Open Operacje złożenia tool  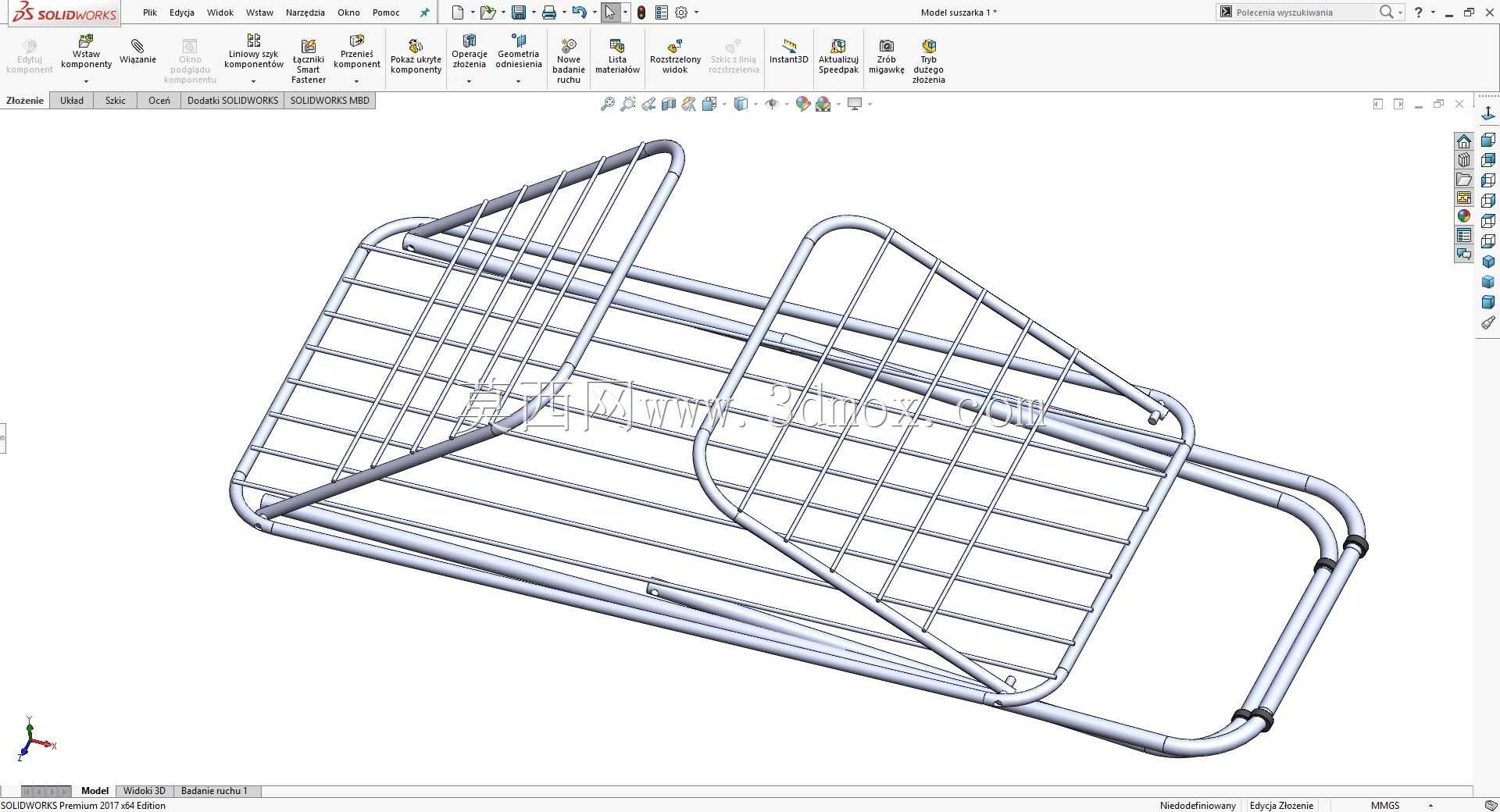coord(470,52)
